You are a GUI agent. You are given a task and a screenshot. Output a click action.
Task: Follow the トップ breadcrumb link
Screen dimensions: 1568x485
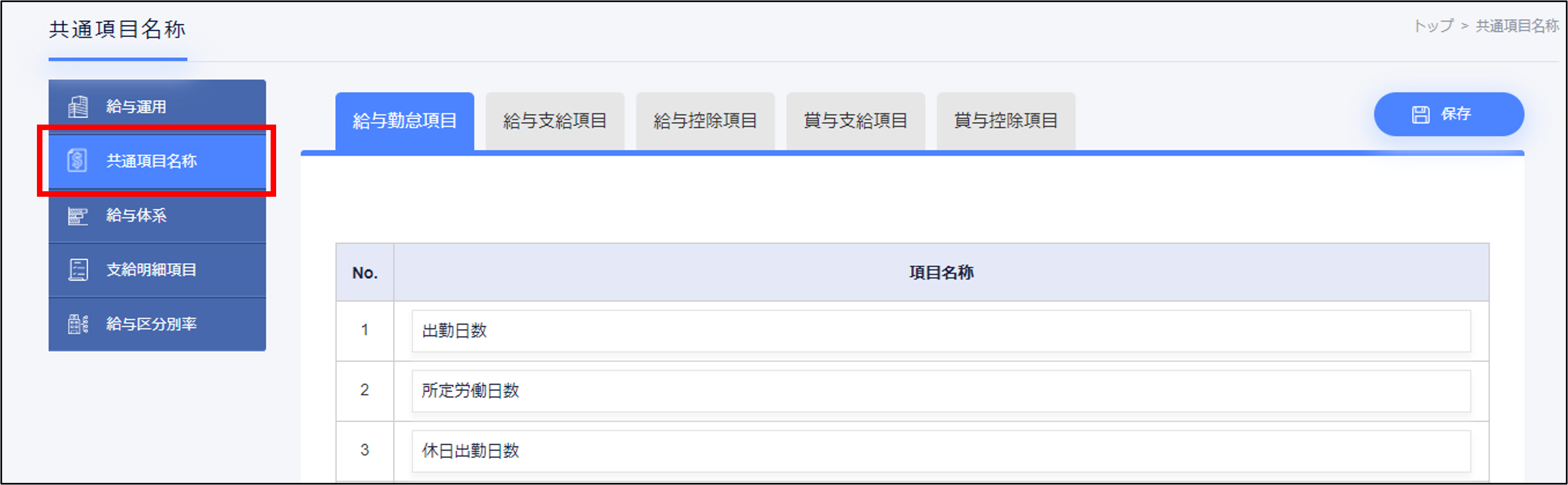point(1433,25)
